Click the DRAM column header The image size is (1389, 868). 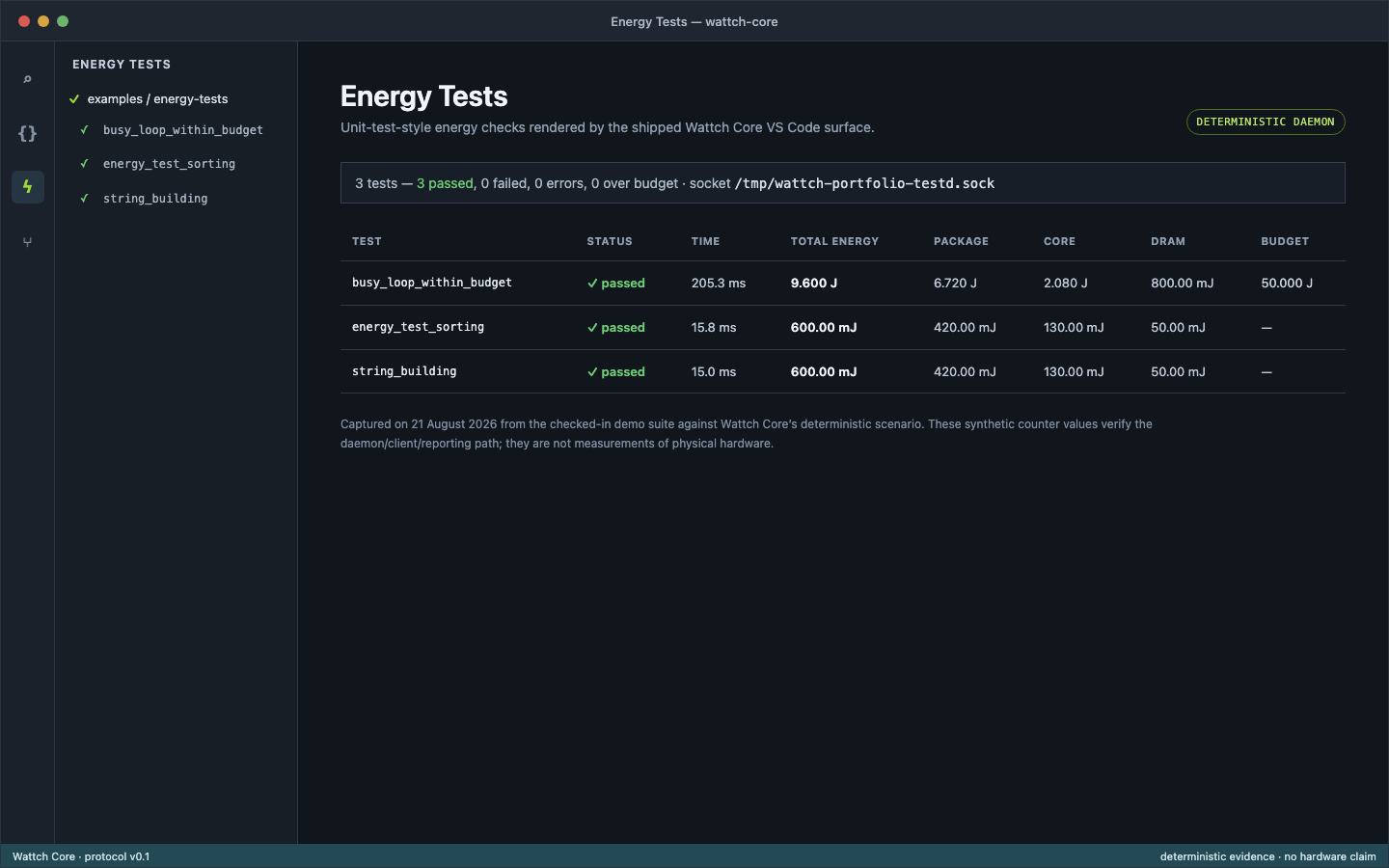1168,241
